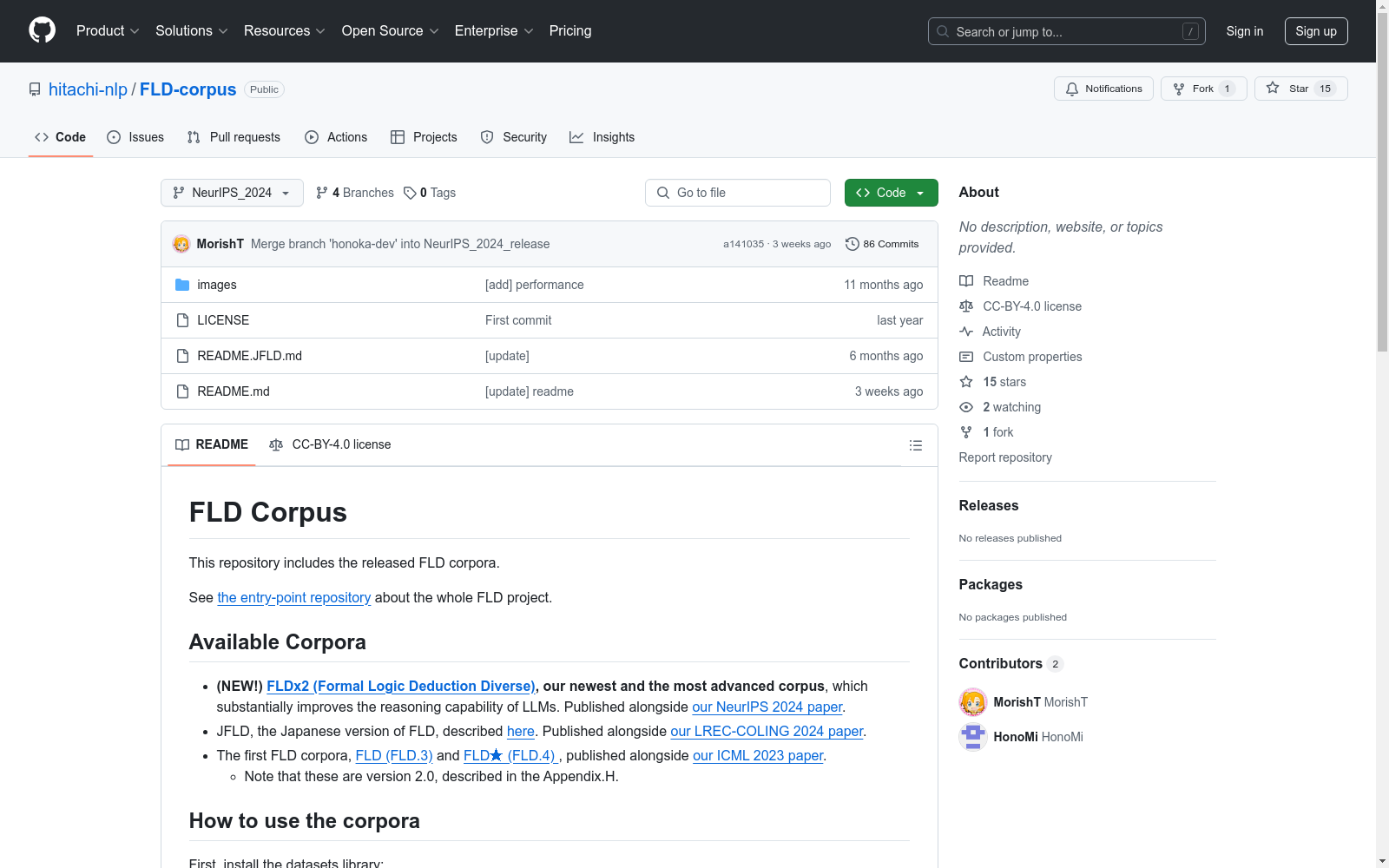View the 86 Commits history
1389x868 pixels.
pyautogui.click(x=882, y=244)
